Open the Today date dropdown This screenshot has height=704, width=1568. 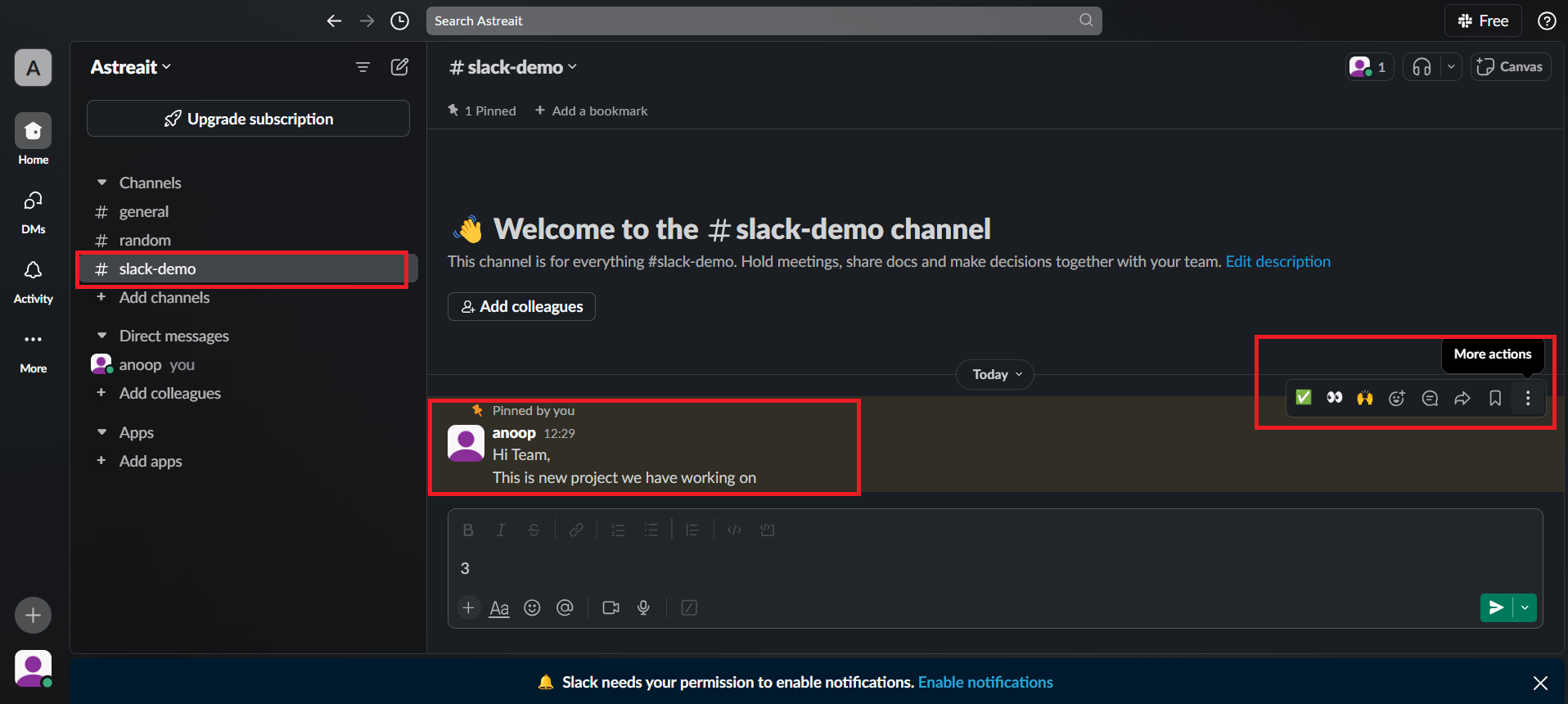(x=995, y=374)
